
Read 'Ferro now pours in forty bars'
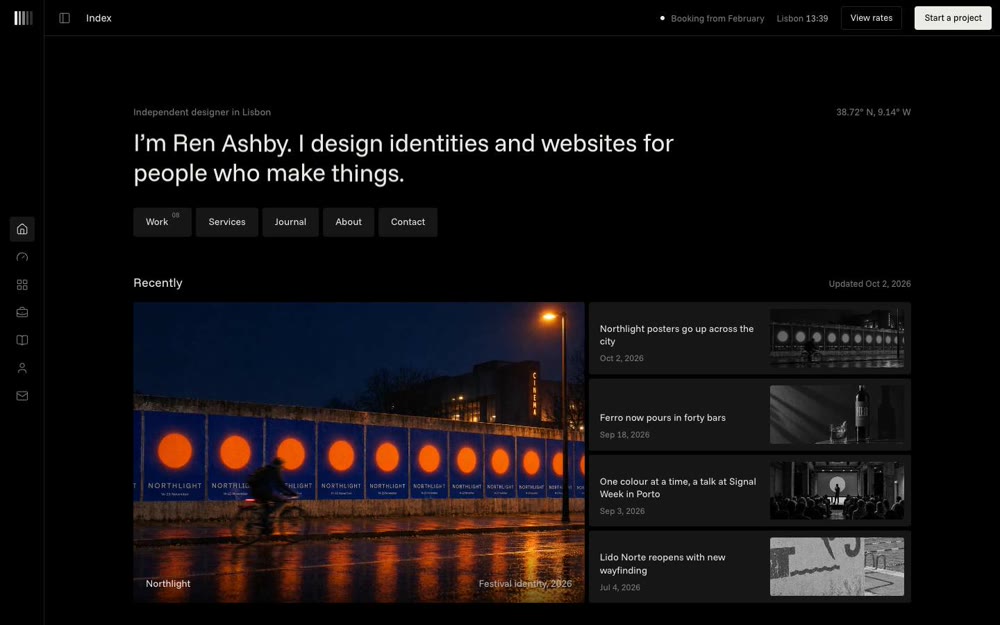pyautogui.click(x=663, y=418)
